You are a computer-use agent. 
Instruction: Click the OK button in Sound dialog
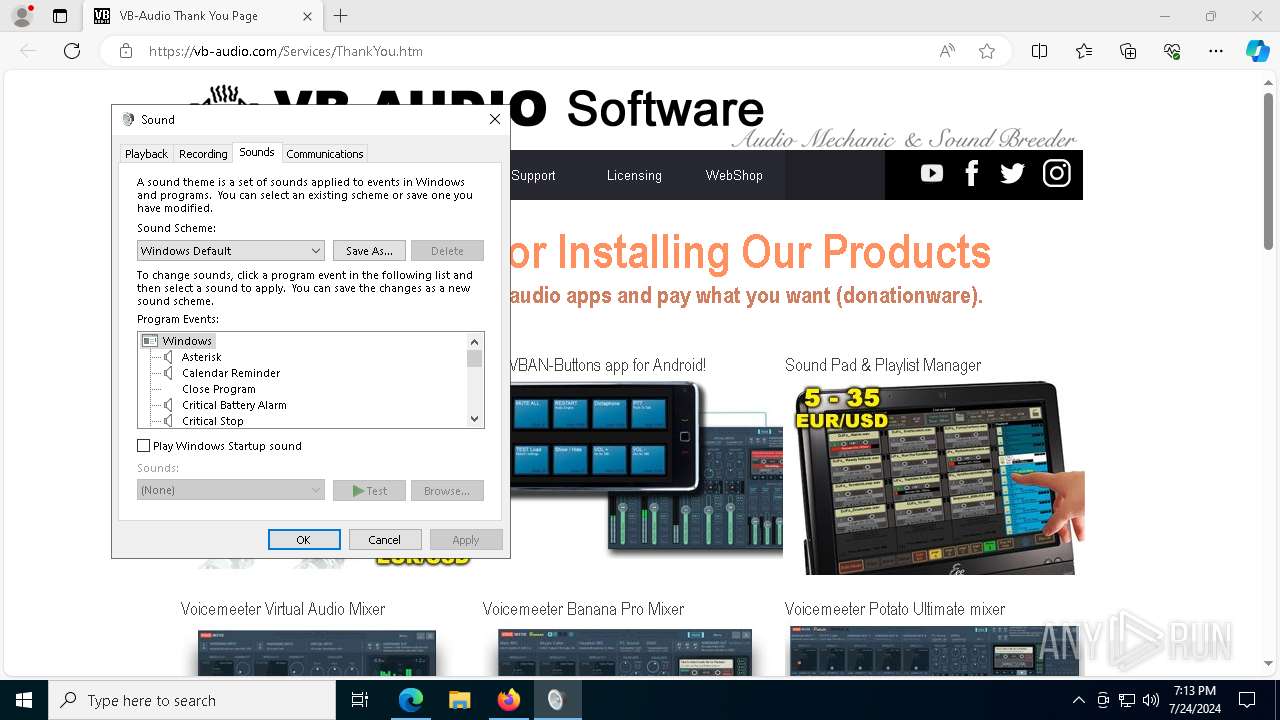tap(304, 540)
